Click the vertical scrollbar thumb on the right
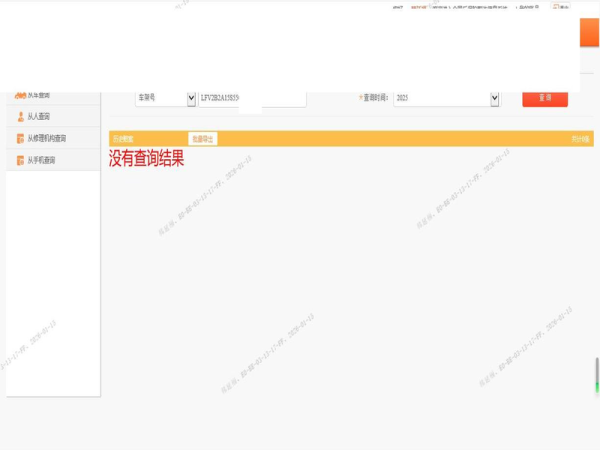The width and height of the screenshot is (600, 450). [597, 374]
